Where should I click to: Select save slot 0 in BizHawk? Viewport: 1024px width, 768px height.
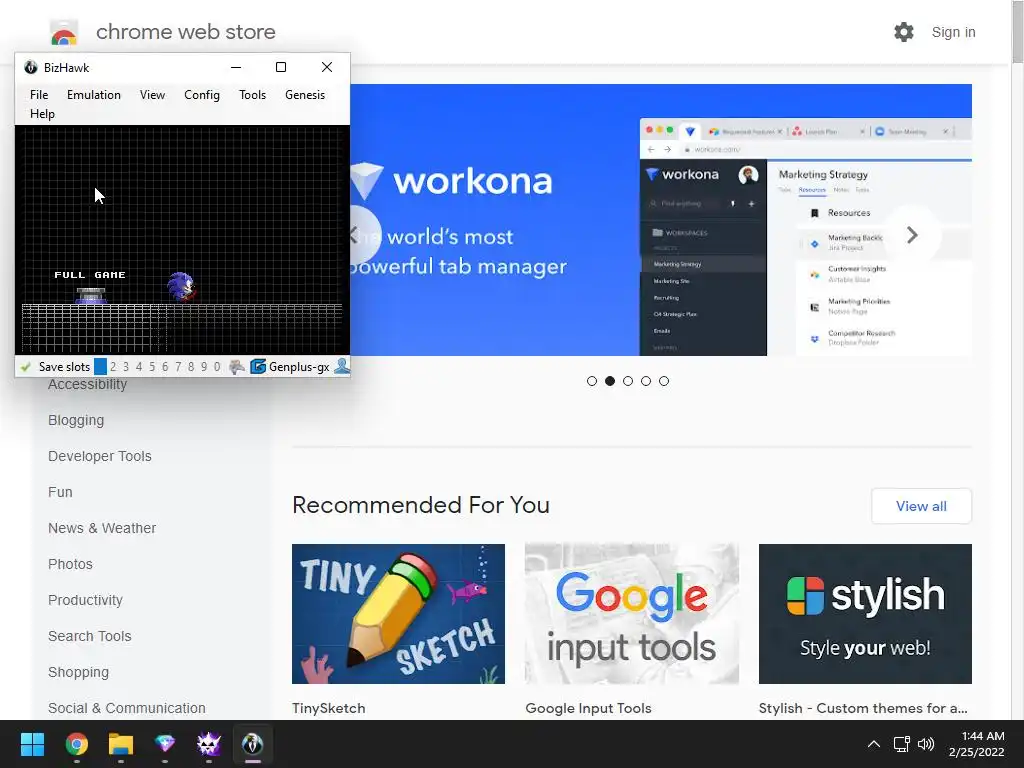[x=217, y=366]
